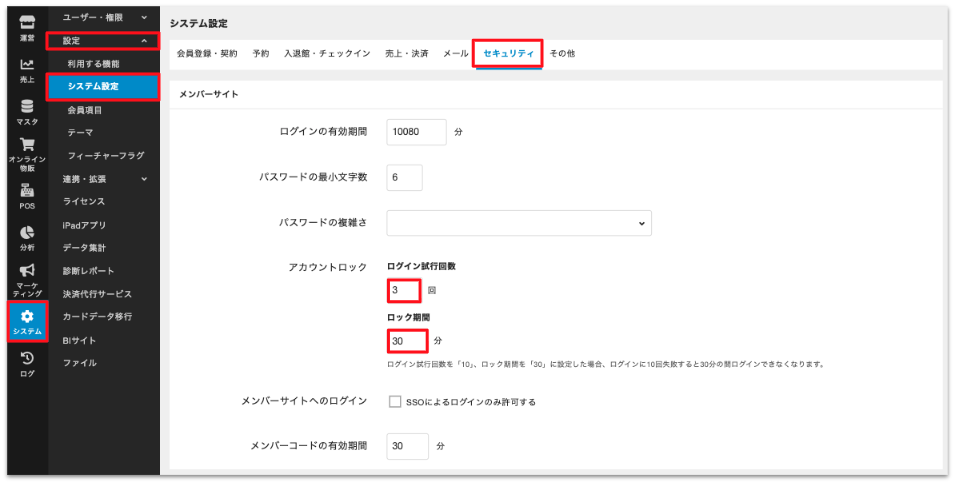Open the フィーチャーフラグ menu link
The image size is (955, 483).
(x=106, y=156)
